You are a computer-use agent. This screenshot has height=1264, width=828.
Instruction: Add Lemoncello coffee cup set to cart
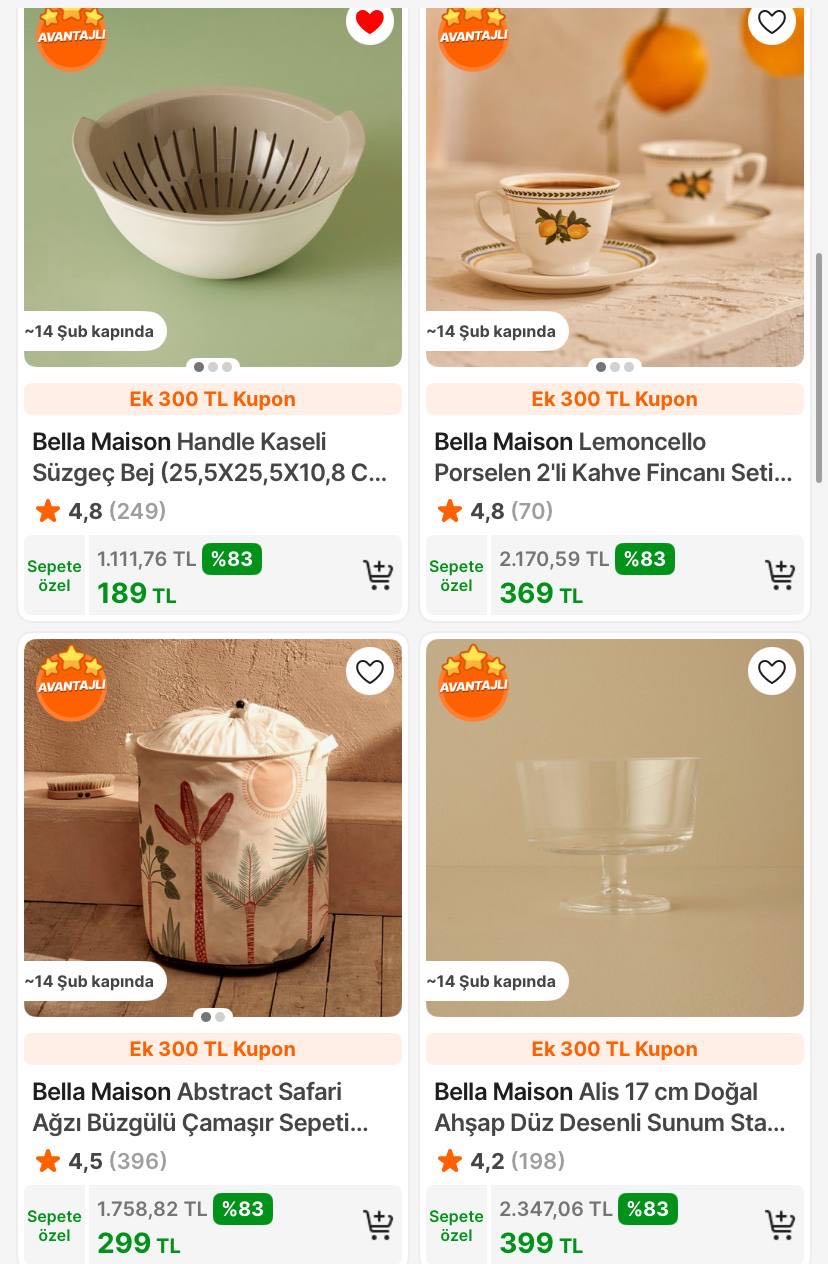coord(779,575)
